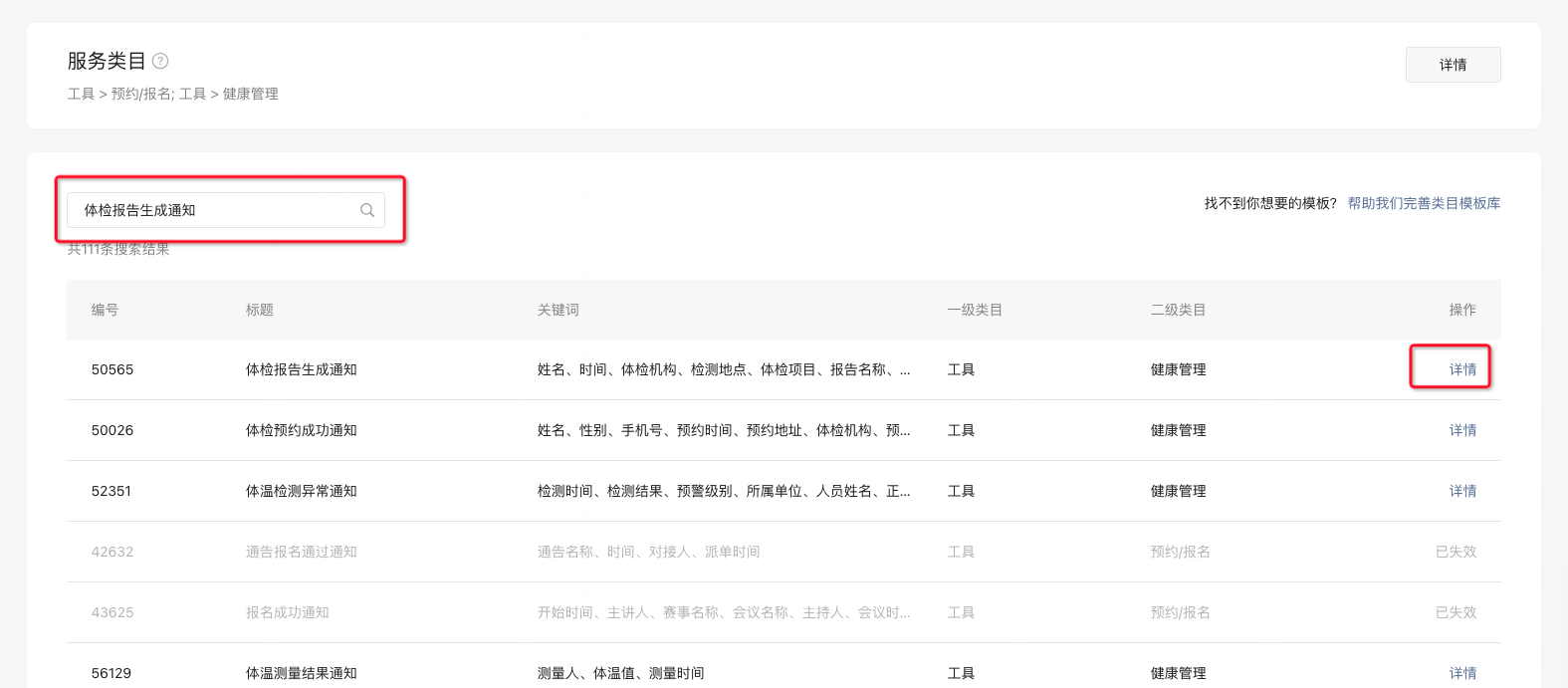Open 详情 for template 50565
The width and height of the screenshot is (1568, 688).
[x=1462, y=369]
